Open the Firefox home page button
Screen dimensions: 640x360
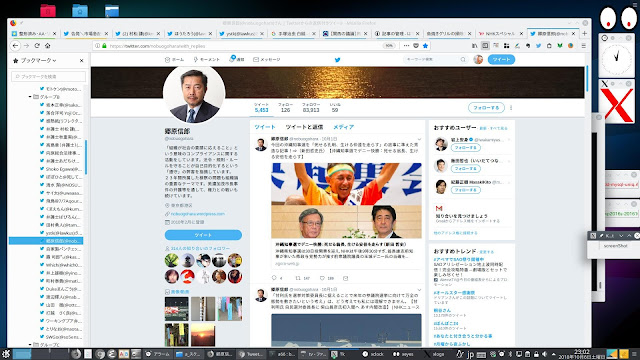[48, 46]
